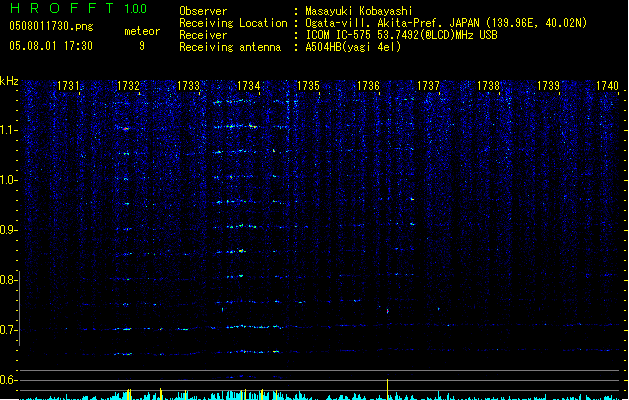The image size is (629, 400).
Task: Click the red meteor echo below 1732 at 1.1 kHz
Action: coord(126,129)
